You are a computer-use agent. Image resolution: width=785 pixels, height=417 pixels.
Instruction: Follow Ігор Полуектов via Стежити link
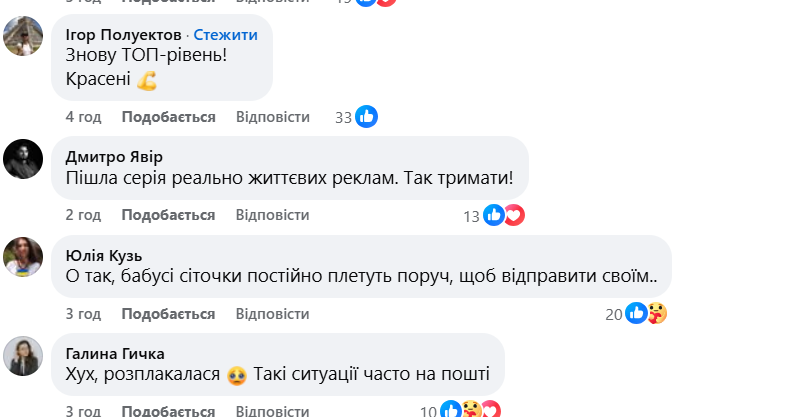pos(224,35)
